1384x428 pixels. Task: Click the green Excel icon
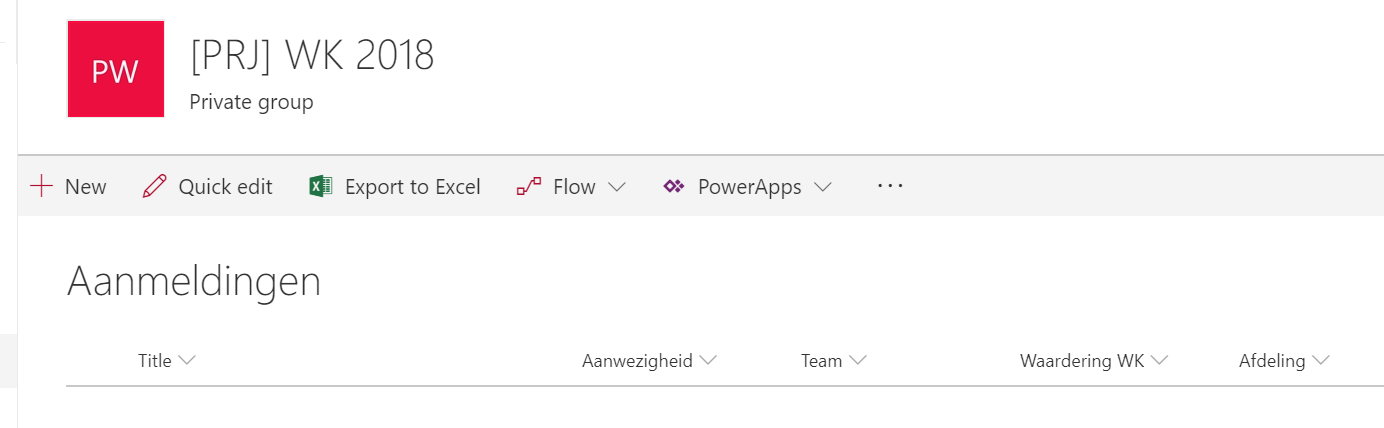tap(320, 186)
